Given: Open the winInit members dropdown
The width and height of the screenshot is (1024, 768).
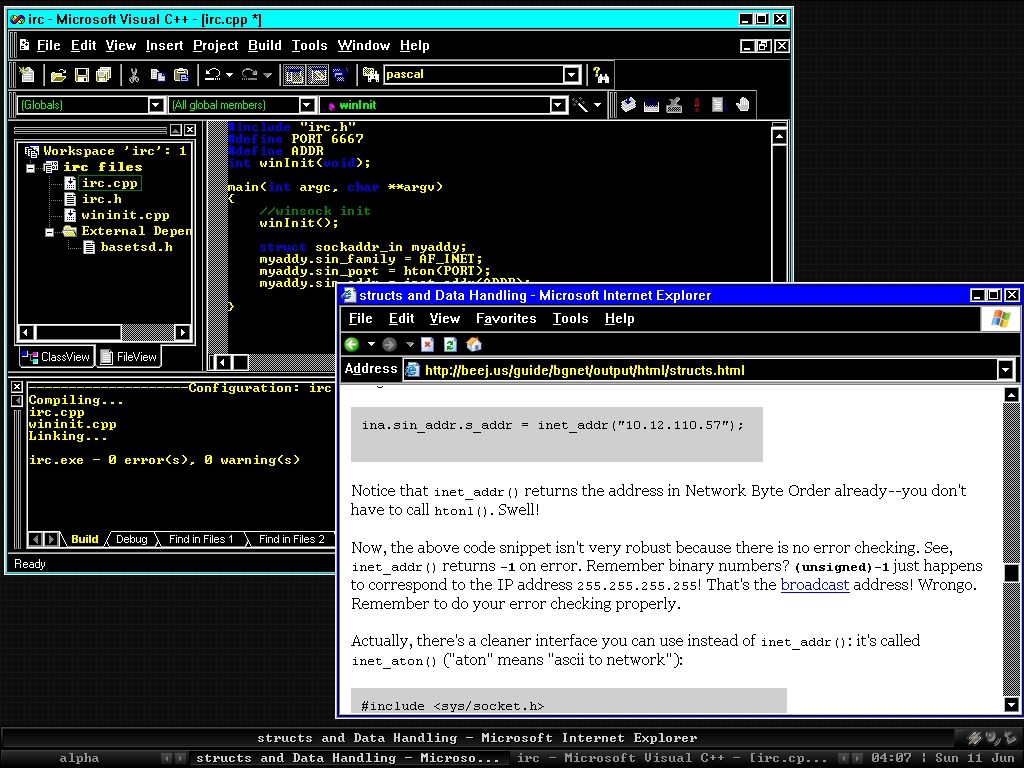Looking at the screenshot, I should [x=558, y=104].
